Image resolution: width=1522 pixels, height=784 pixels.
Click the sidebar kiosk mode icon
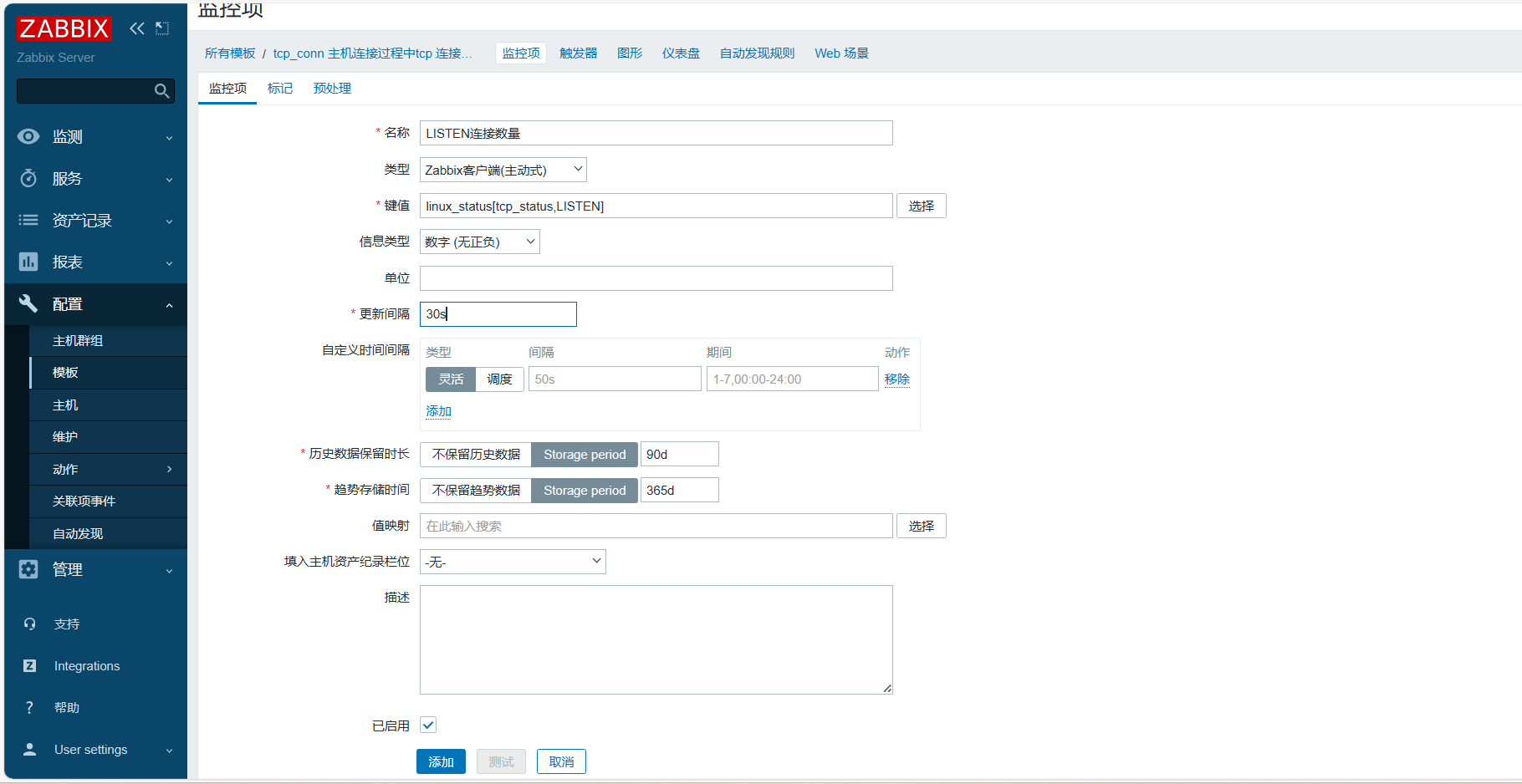coord(162,28)
